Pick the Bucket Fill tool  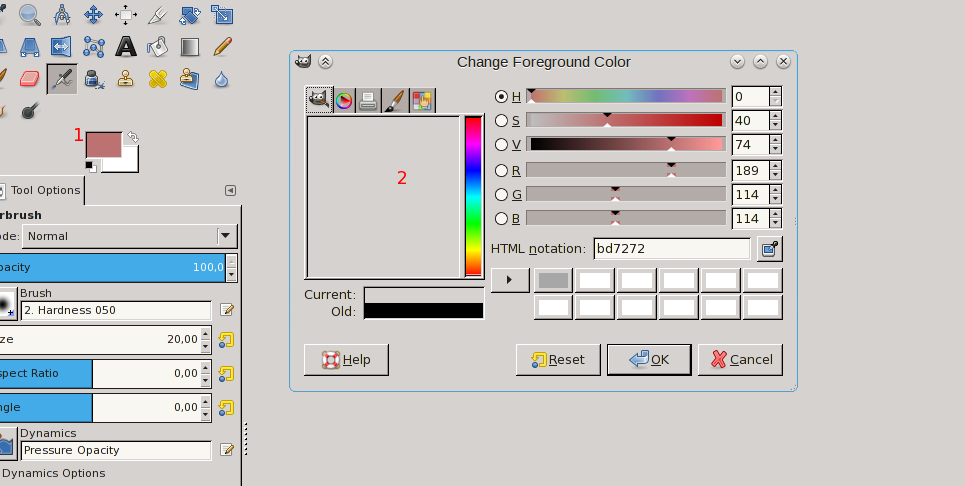pyautogui.click(x=157, y=46)
